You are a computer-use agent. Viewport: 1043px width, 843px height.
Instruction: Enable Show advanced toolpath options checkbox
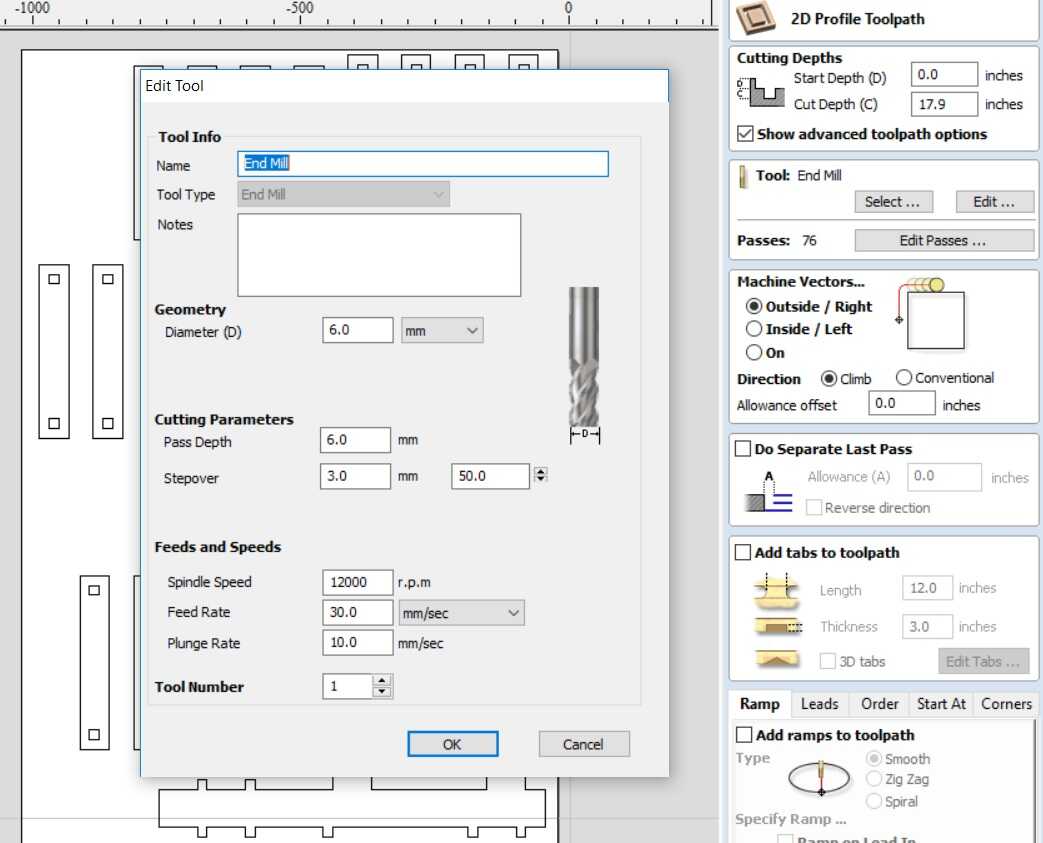pyautogui.click(x=745, y=134)
